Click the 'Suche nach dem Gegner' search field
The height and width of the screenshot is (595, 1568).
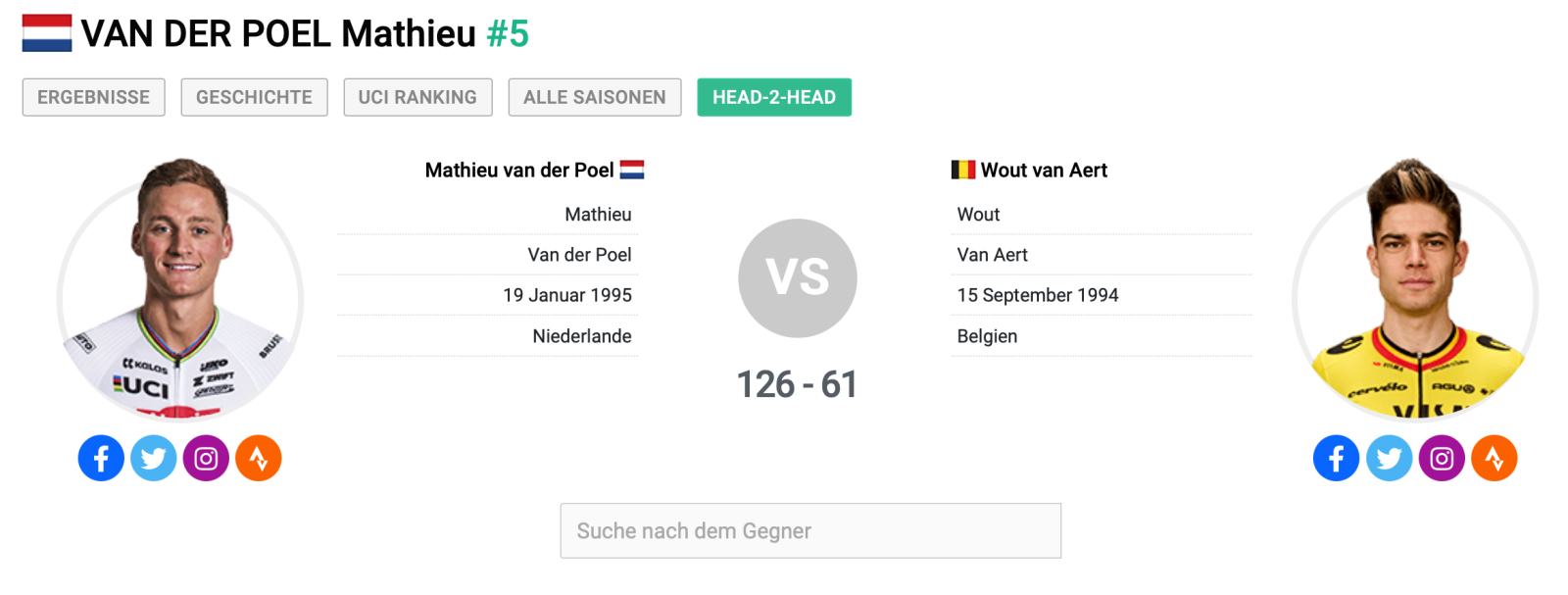[810, 530]
